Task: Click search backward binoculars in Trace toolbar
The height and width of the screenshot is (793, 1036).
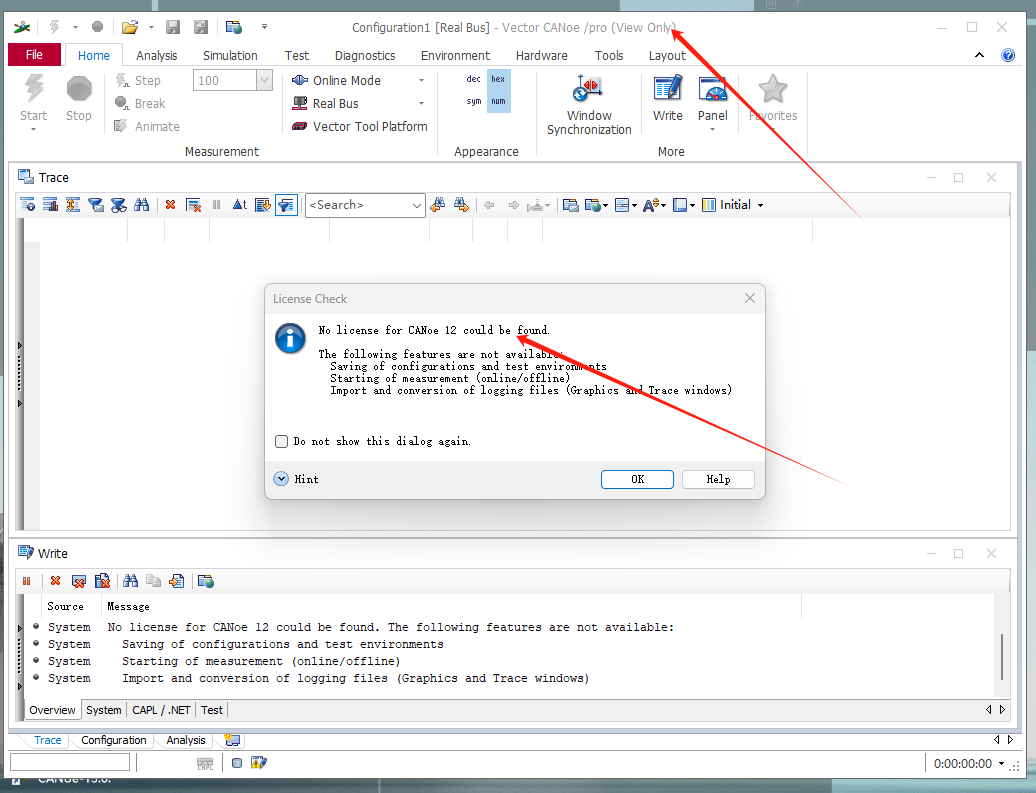Action: click(x=437, y=205)
